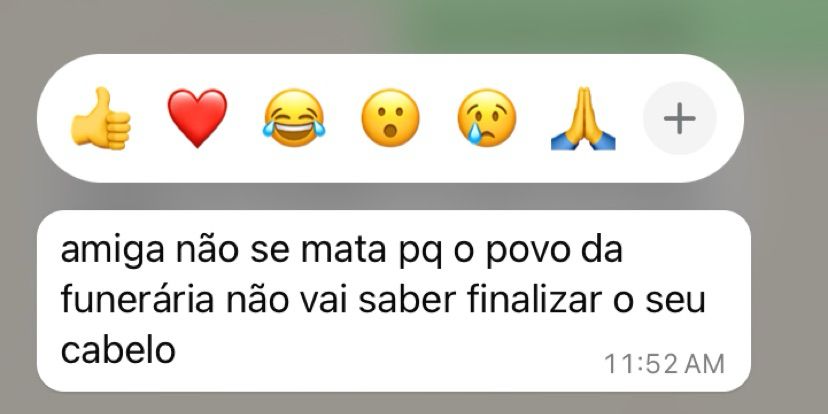Click the message bubble starting with 'amiga'
Viewport: 828px width, 414px height.
pyautogui.click(x=393, y=301)
